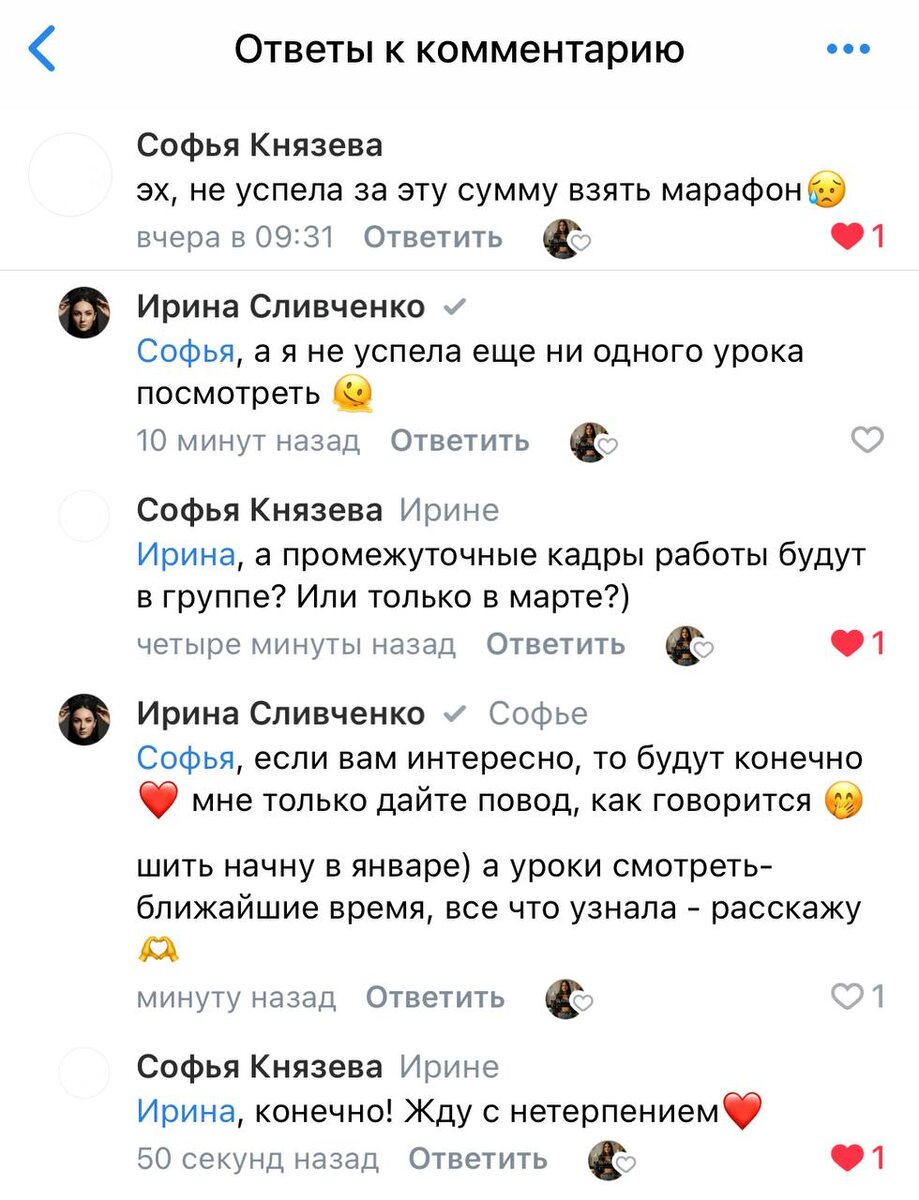Click Ответить under Ирина's first reply

[x=459, y=441]
